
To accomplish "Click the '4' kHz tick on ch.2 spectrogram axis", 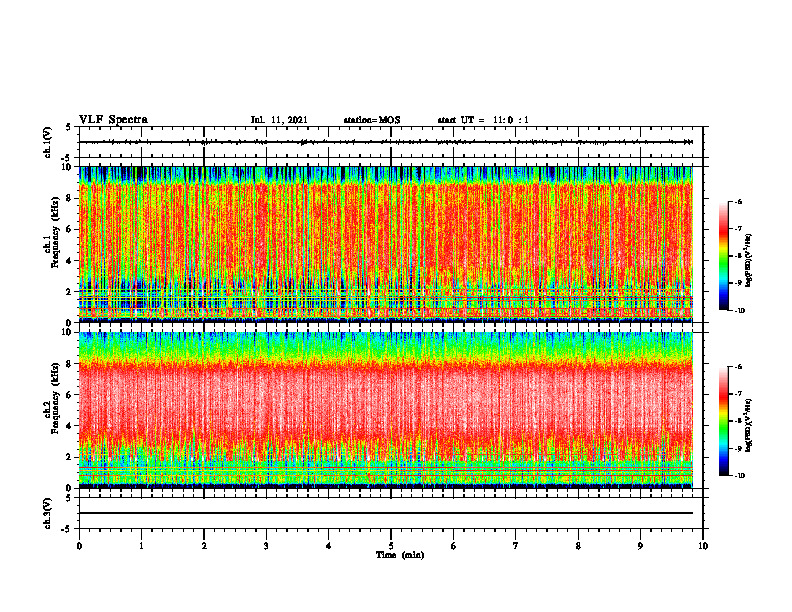I will (69, 426).
